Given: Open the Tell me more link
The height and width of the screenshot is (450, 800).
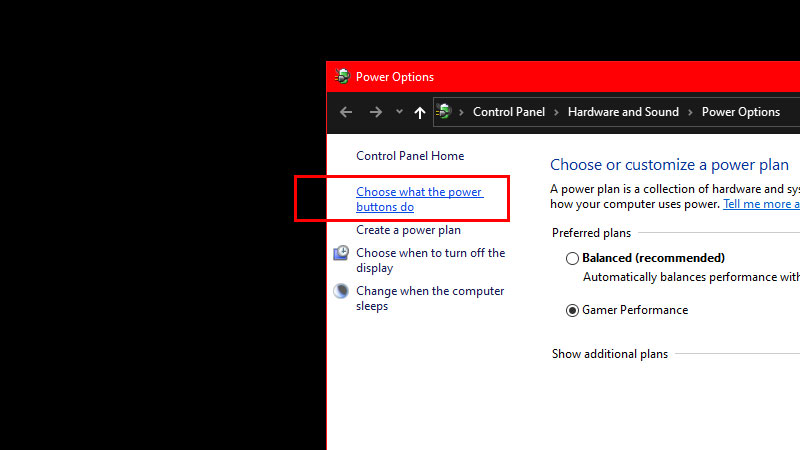Looking at the screenshot, I should pyautogui.click(x=761, y=204).
